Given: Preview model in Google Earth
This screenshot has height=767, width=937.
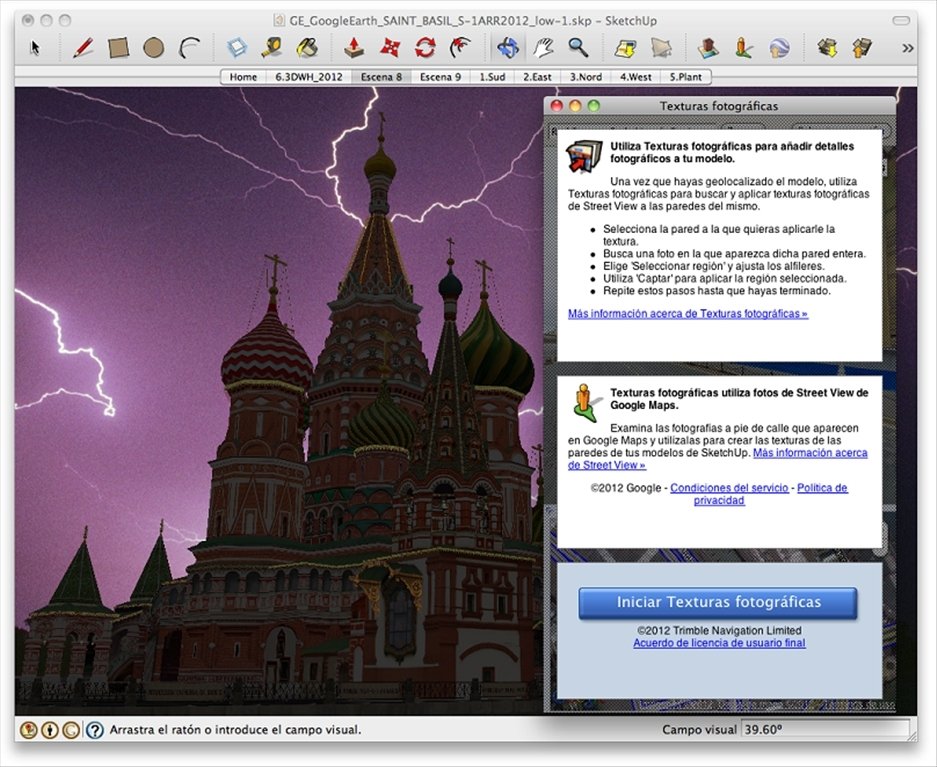Looking at the screenshot, I should point(779,48).
